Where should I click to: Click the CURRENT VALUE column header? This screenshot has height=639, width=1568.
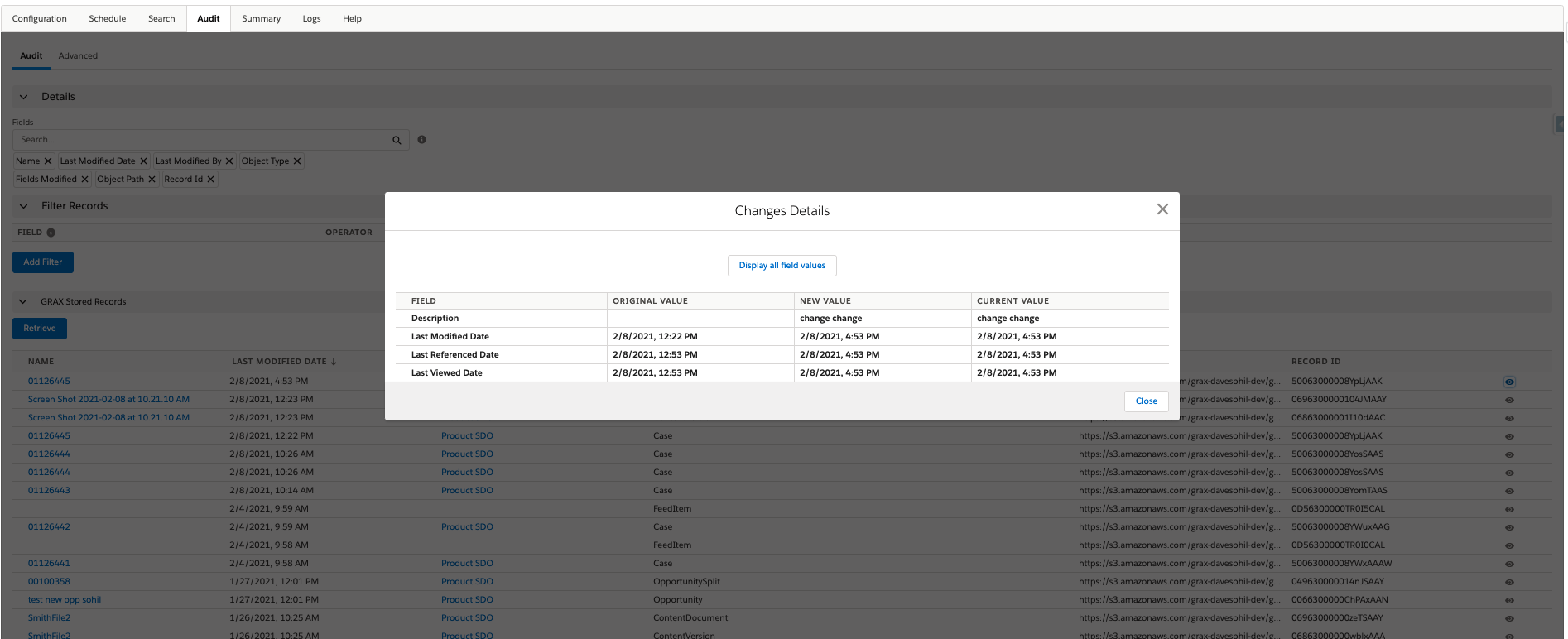tap(1012, 301)
